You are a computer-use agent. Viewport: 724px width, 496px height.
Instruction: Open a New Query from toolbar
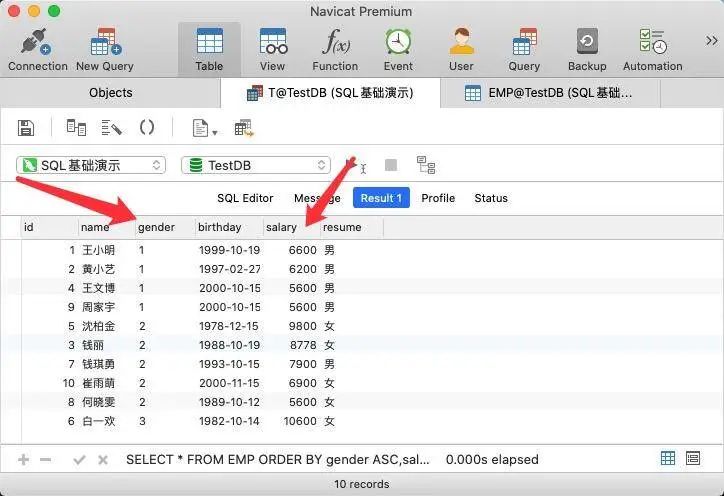[105, 45]
